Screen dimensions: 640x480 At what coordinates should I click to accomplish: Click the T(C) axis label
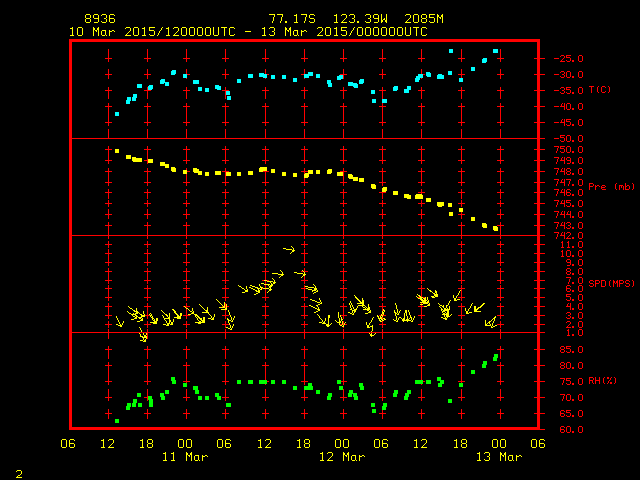click(x=600, y=89)
